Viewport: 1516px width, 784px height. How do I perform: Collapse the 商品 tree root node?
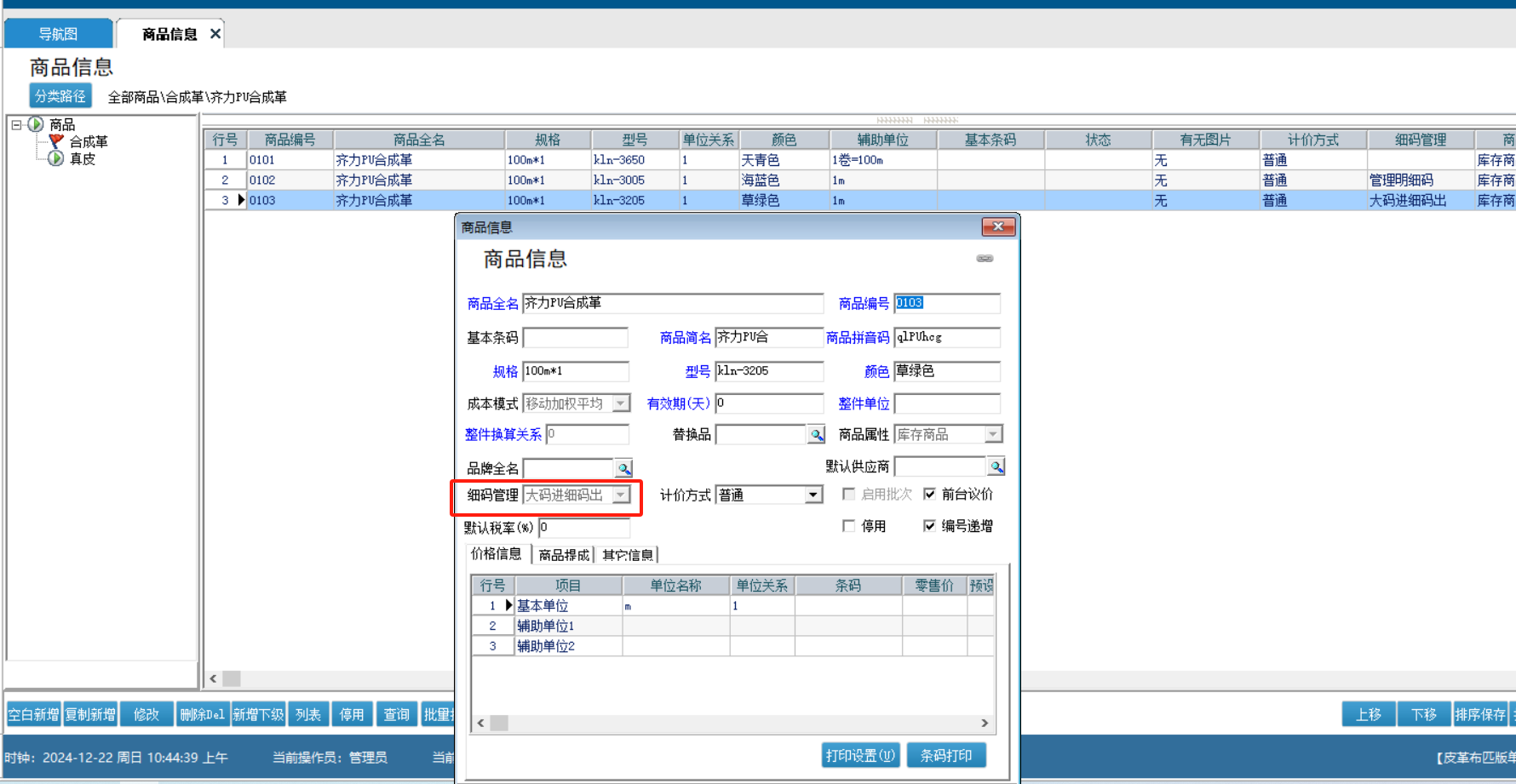pos(16,124)
